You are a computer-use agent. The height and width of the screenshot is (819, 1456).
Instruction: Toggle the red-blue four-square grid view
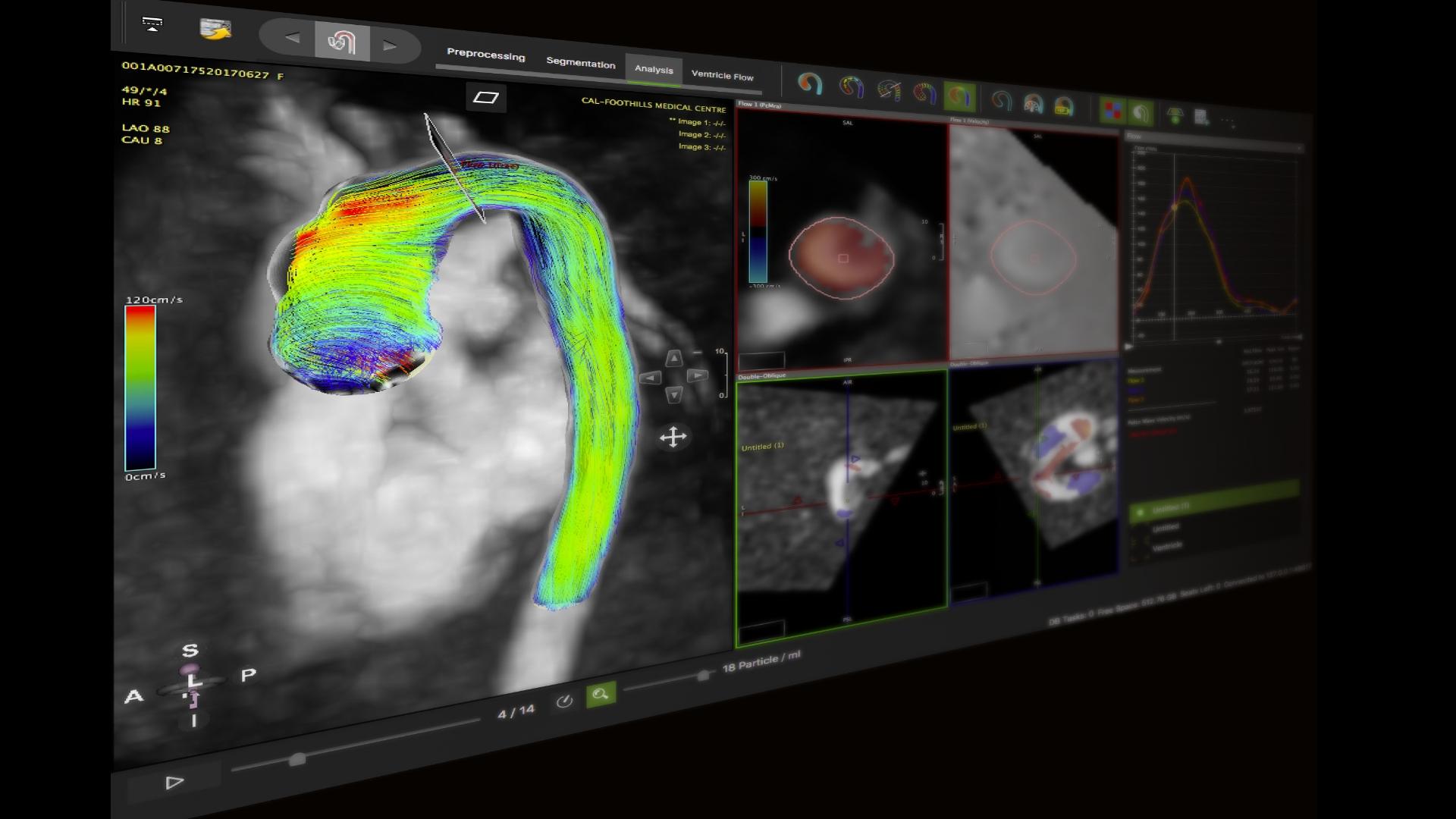[1112, 111]
